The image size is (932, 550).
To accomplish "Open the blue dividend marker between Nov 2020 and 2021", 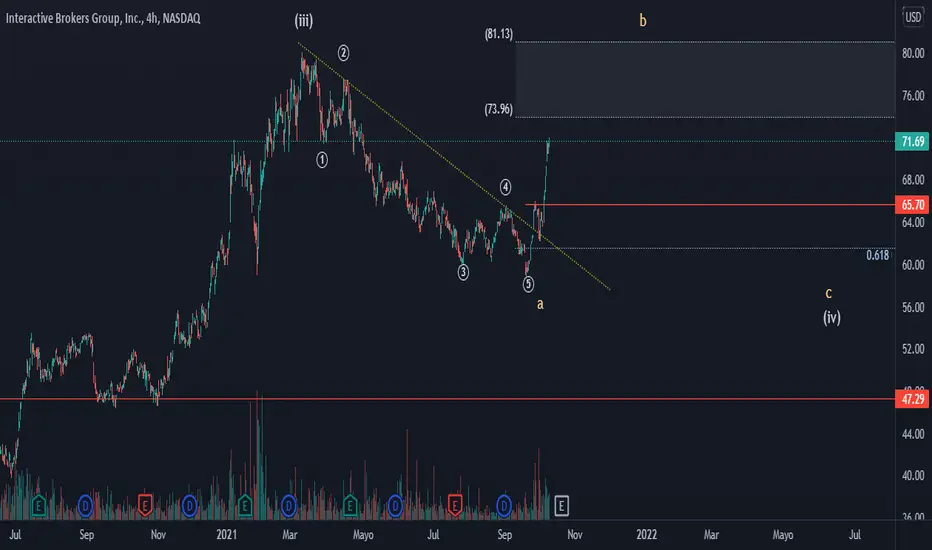I will (190, 506).
